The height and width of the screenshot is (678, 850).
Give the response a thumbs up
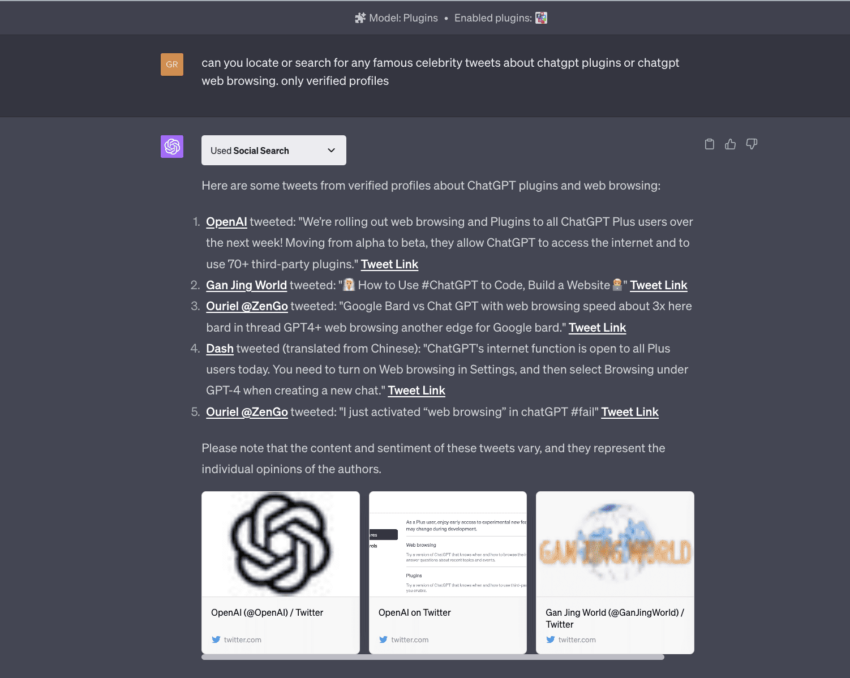click(x=730, y=144)
